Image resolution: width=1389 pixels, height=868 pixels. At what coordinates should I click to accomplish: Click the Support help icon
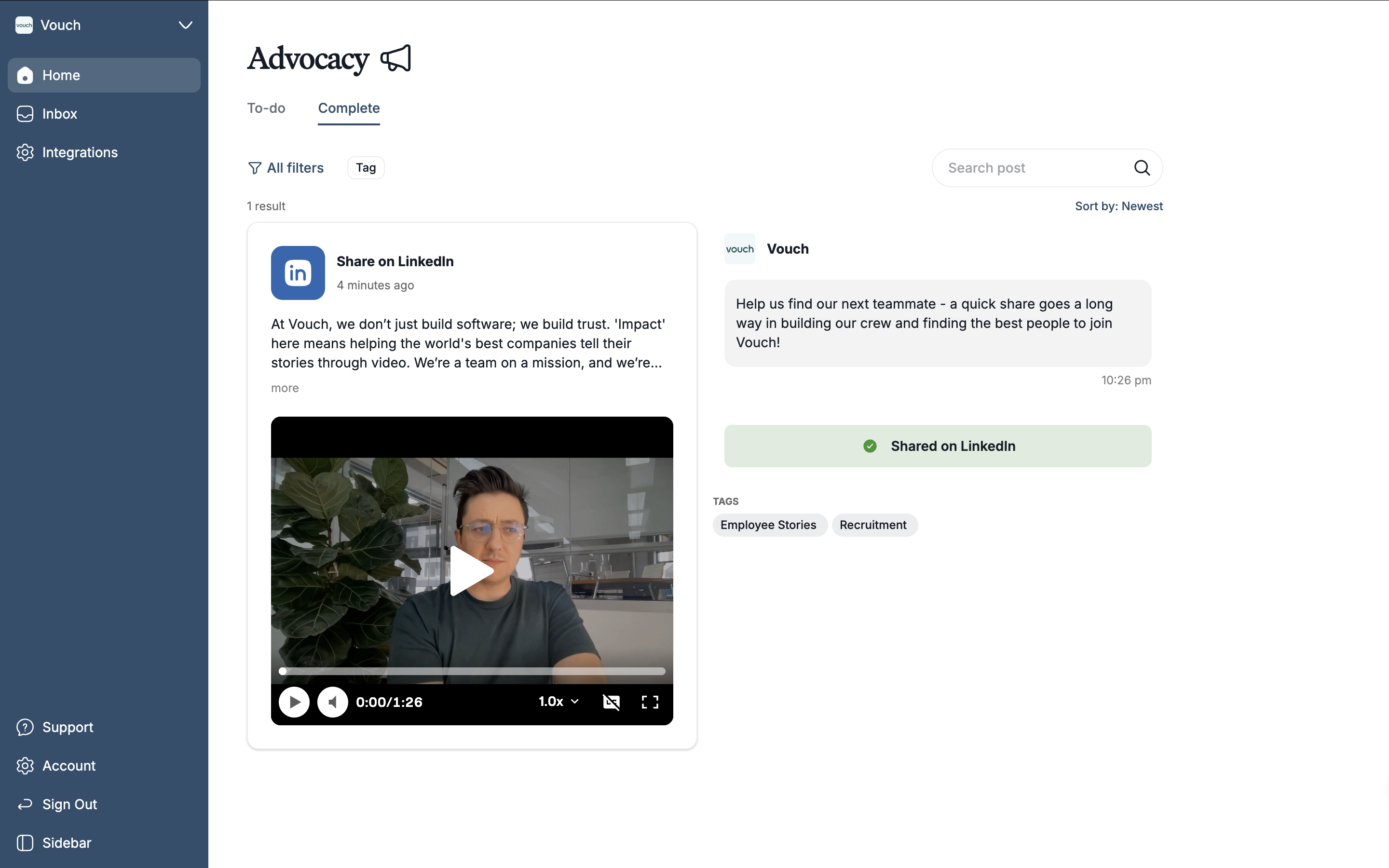[25, 727]
